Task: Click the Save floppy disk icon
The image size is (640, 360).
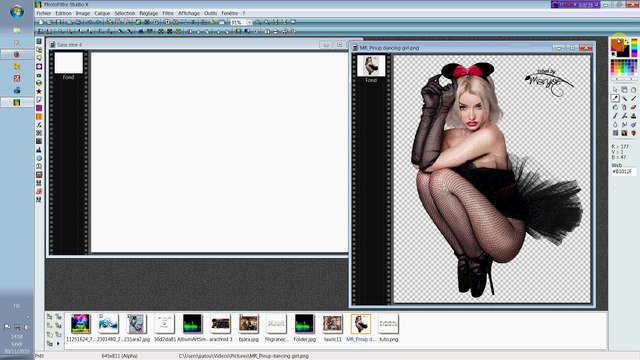Action: coord(58,22)
